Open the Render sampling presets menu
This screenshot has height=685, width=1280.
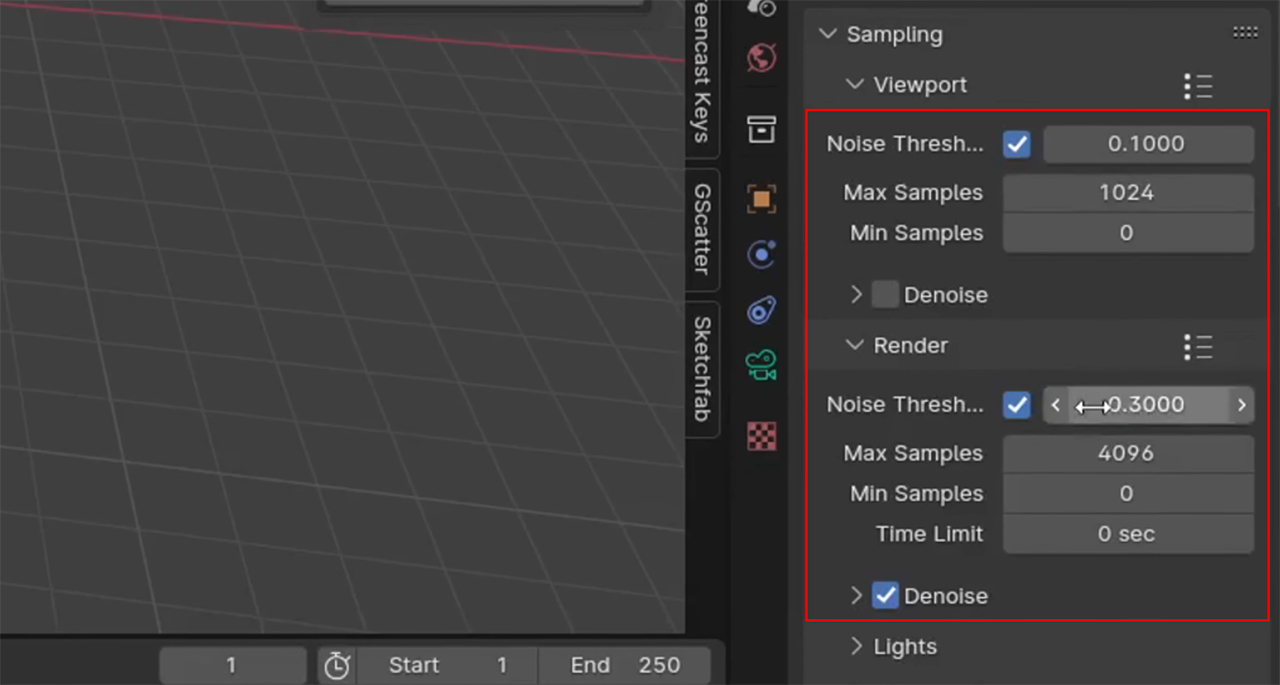pos(1198,347)
